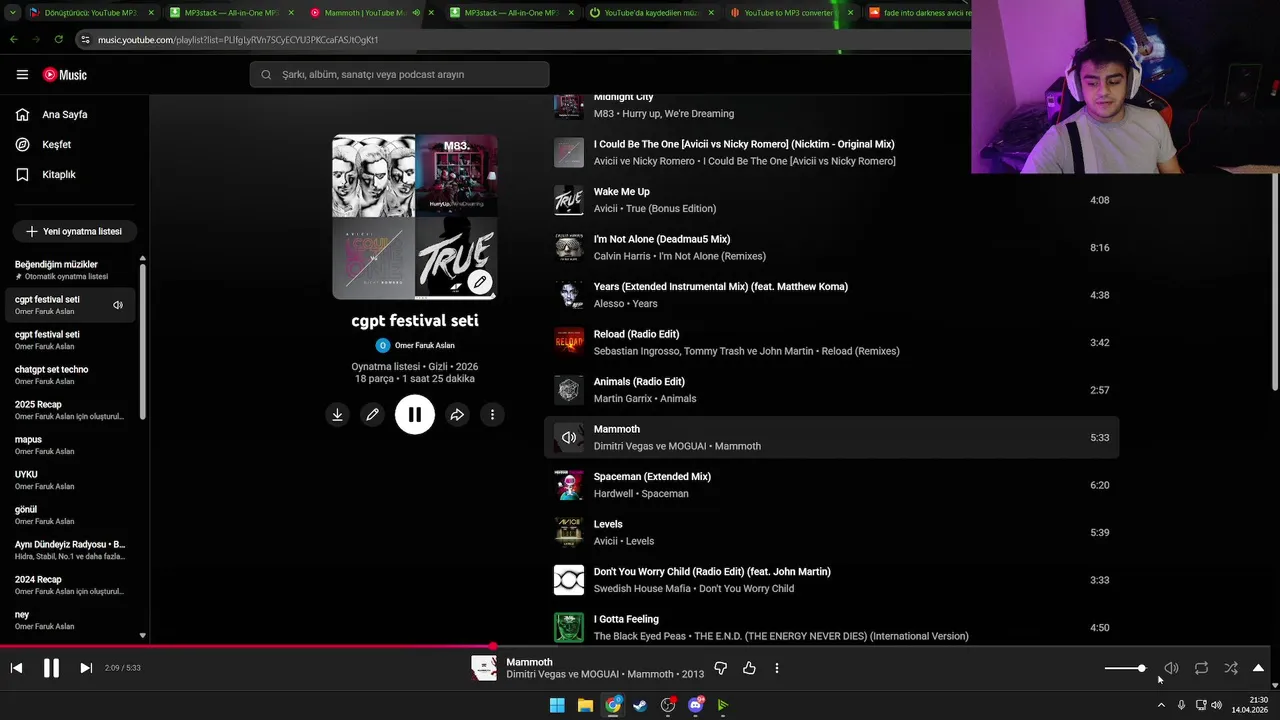1280x720 pixels.
Task: Switch to Mammoth YouTube Music tab
Action: (365, 13)
